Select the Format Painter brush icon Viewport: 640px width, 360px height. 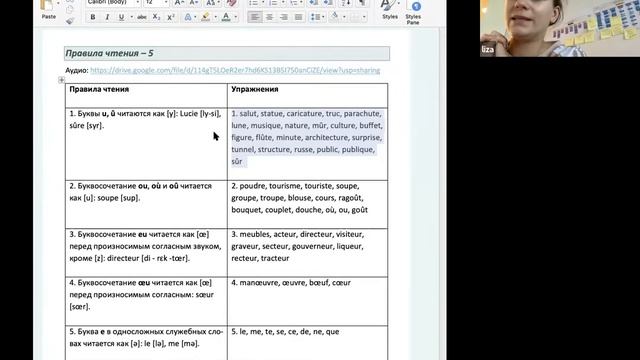click(70, 21)
